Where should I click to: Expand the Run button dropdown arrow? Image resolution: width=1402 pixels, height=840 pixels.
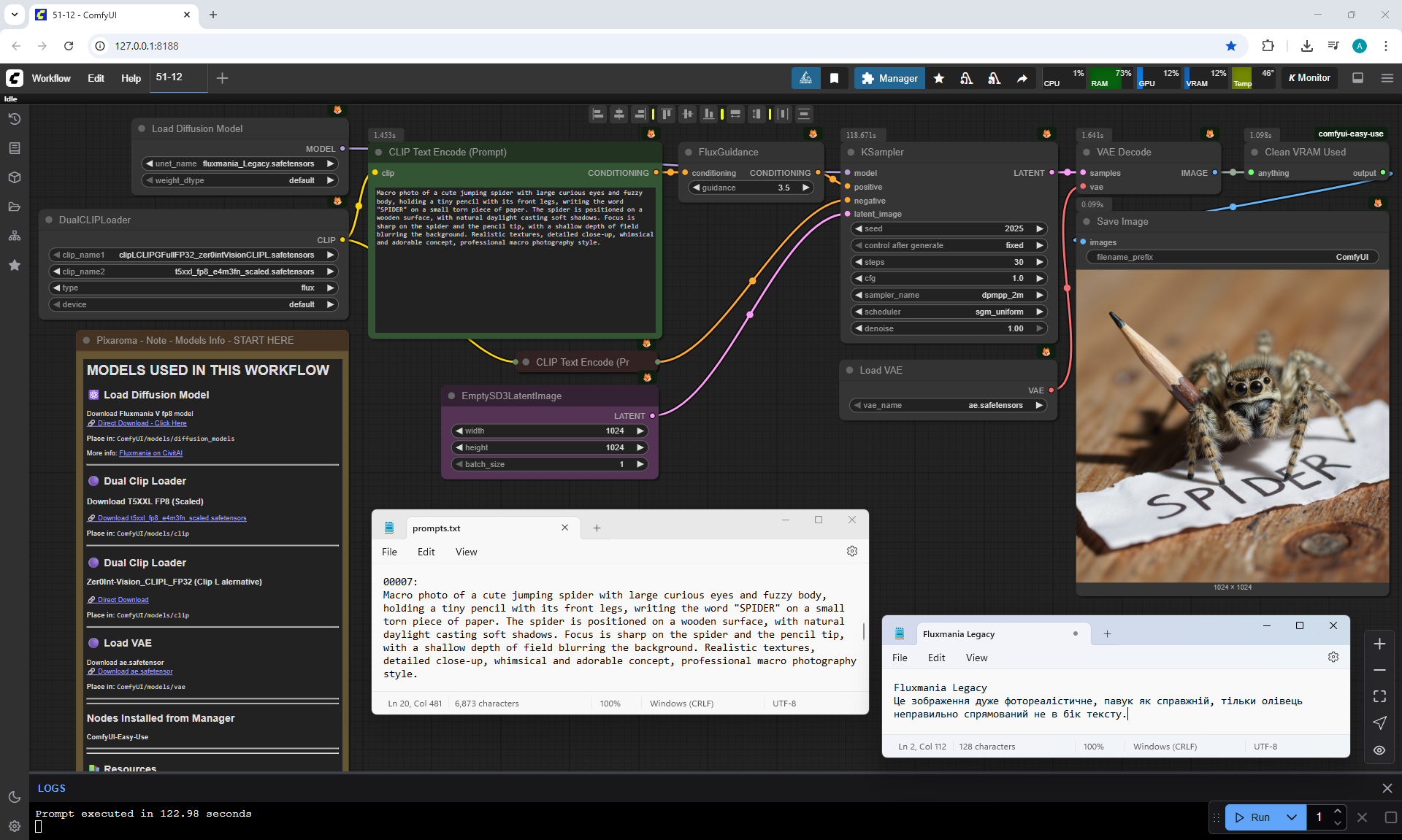coord(1291,817)
